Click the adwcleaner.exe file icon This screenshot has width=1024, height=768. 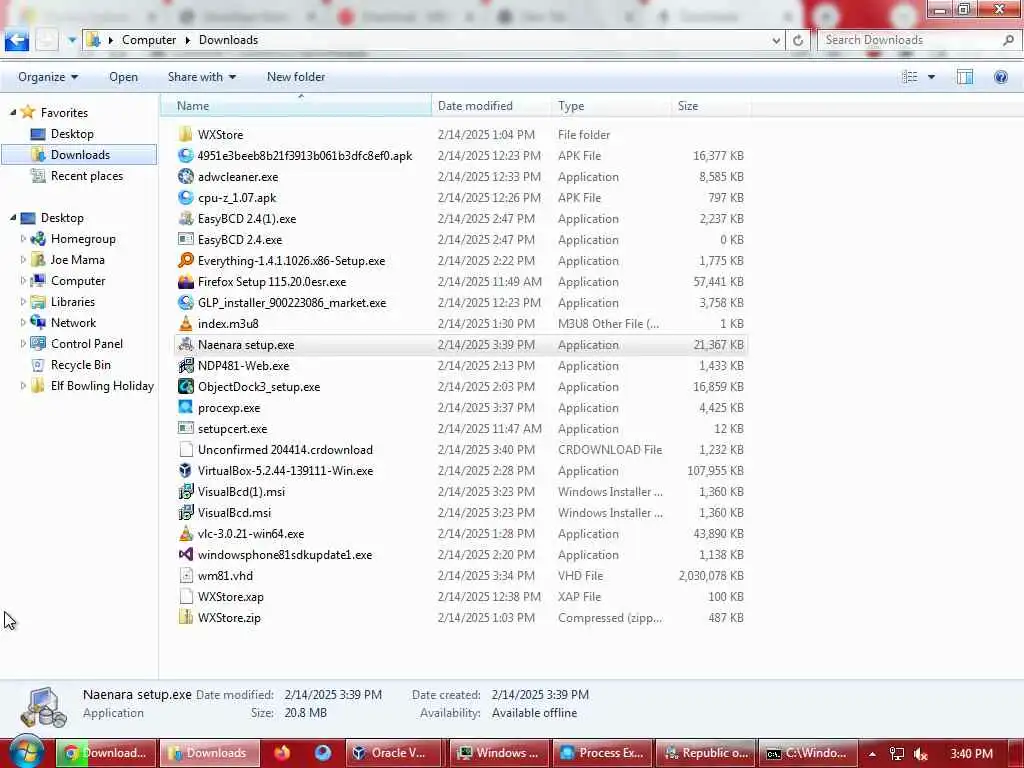pos(185,176)
